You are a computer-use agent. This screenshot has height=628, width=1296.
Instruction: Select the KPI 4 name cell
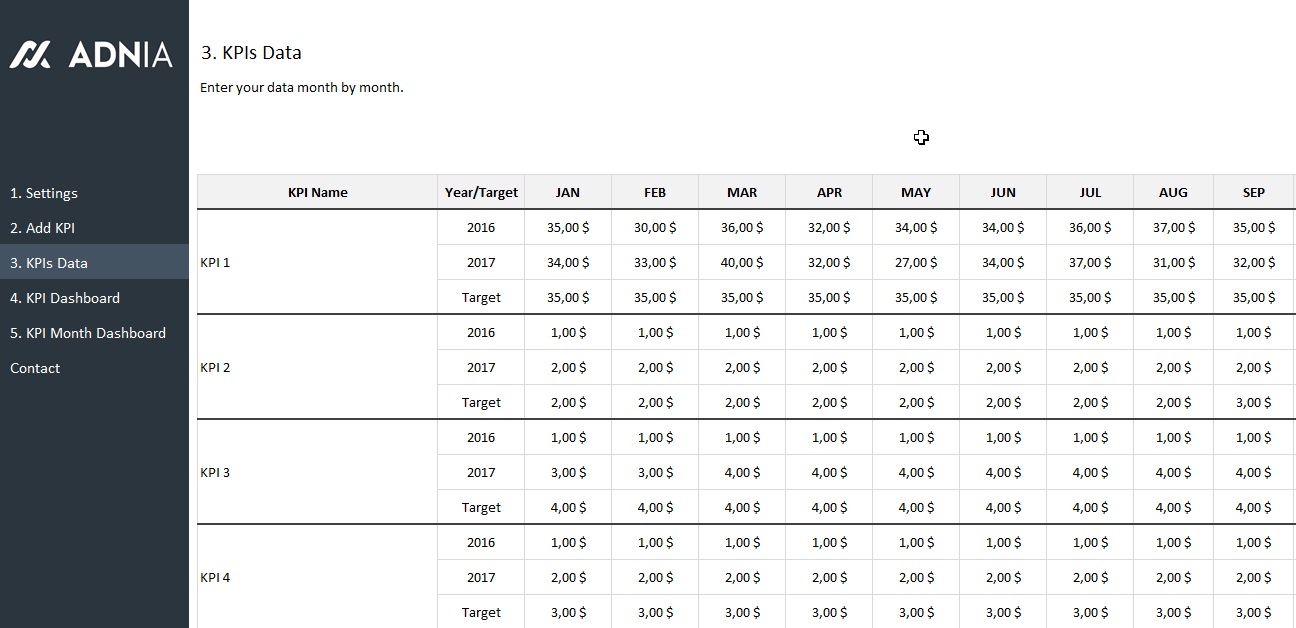pyautogui.click(x=317, y=578)
